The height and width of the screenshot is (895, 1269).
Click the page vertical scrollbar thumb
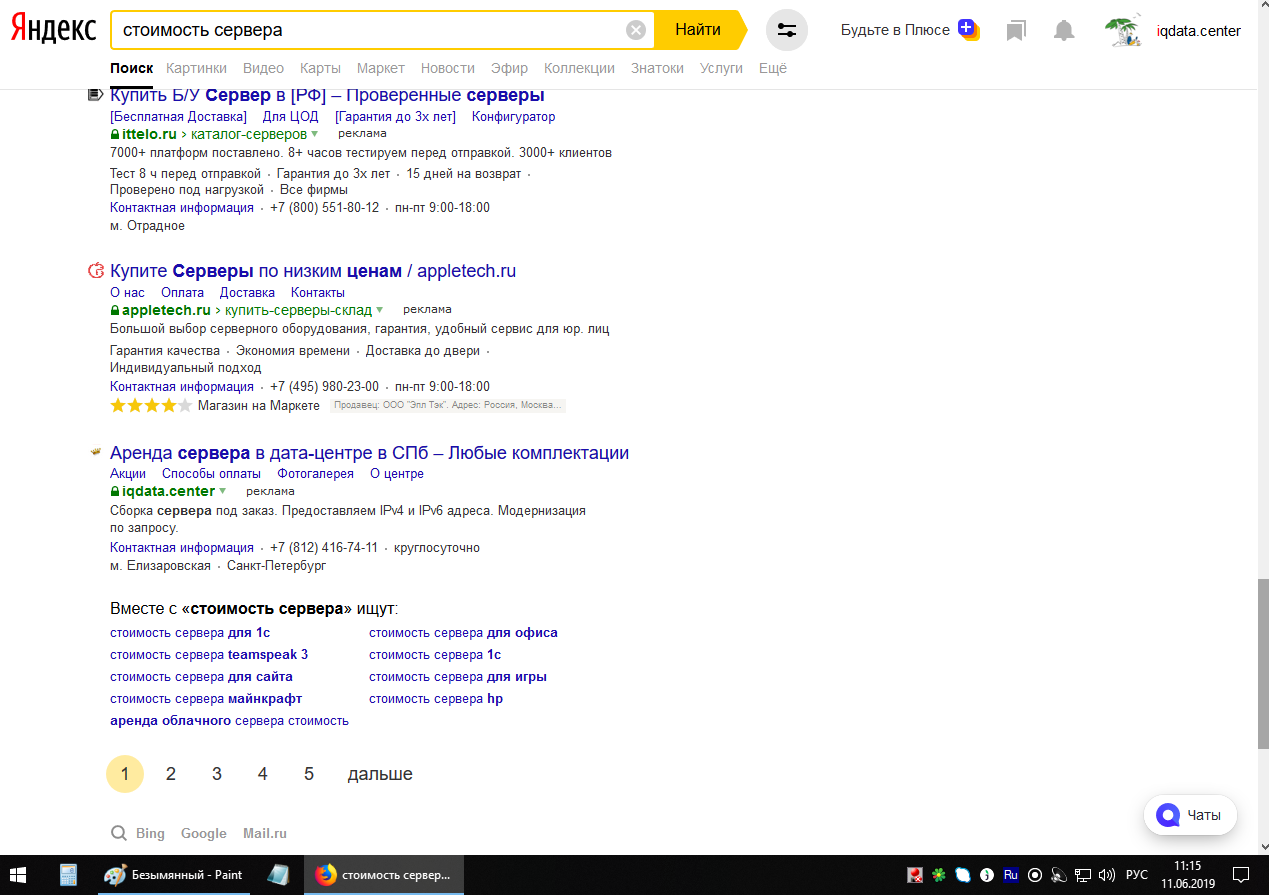coord(1262,662)
